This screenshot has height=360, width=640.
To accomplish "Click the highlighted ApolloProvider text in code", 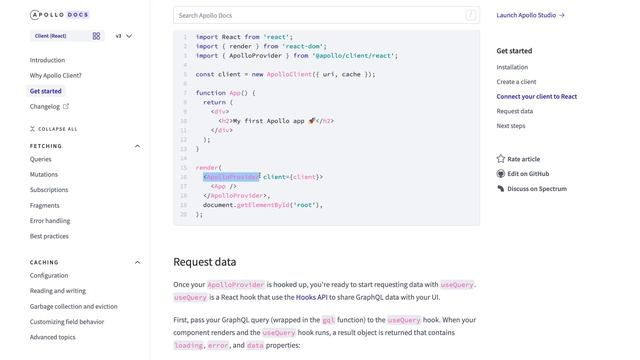I will 231,177.
